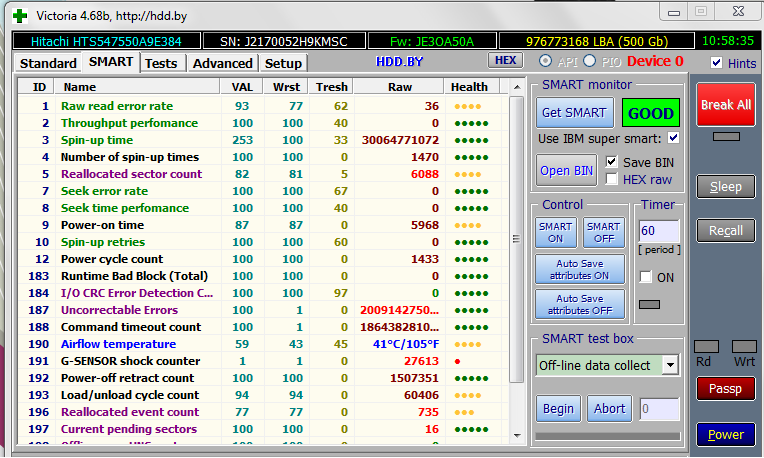Disable the Use IBM super smart checkbox
This screenshot has width=764, height=458.
[x=673, y=138]
